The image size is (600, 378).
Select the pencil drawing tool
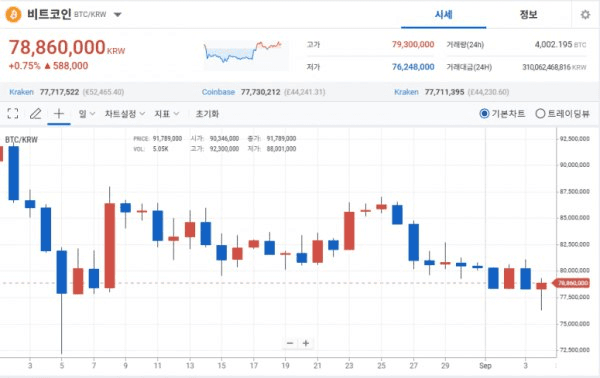click(36, 114)
